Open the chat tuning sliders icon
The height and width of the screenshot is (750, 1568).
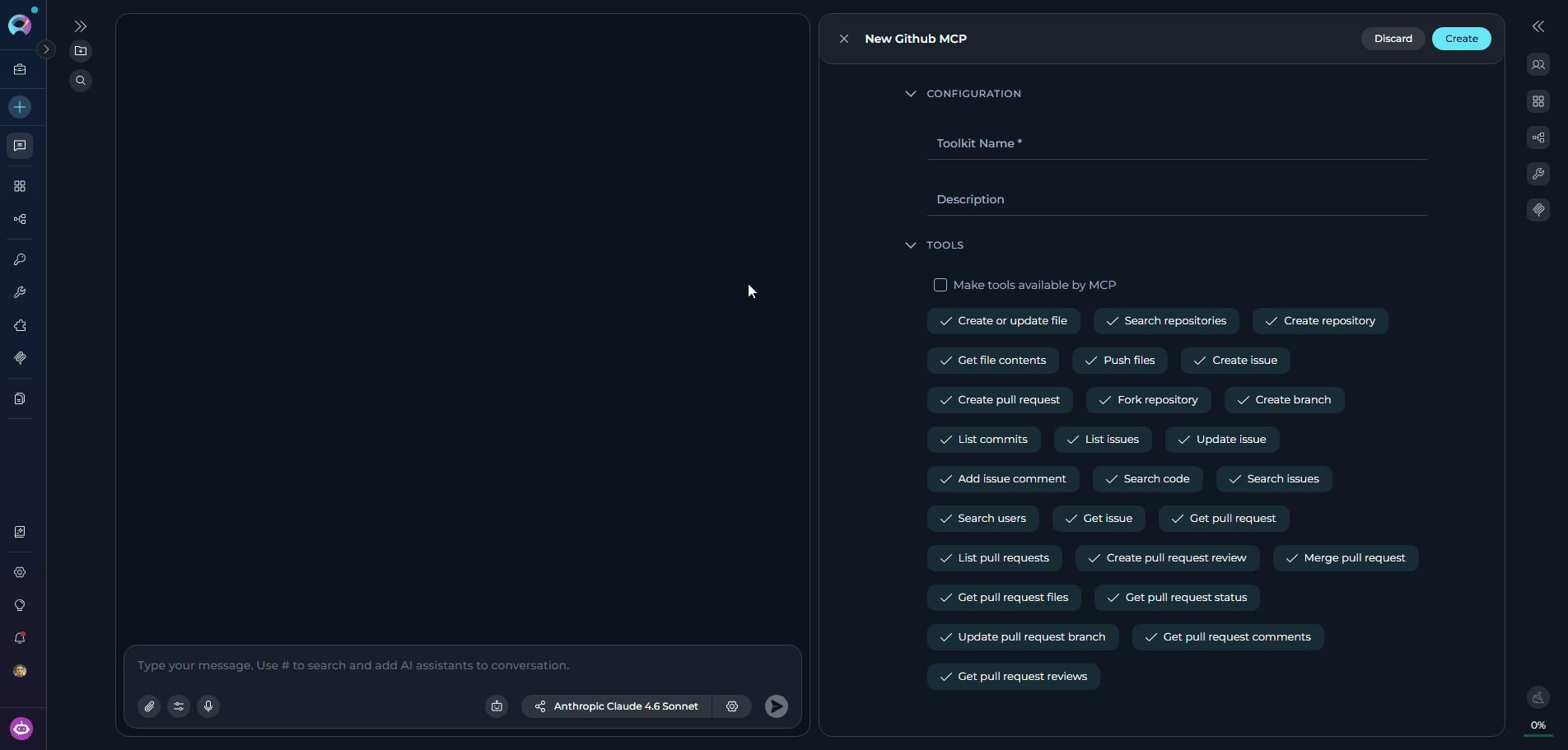tap(179, 706)
